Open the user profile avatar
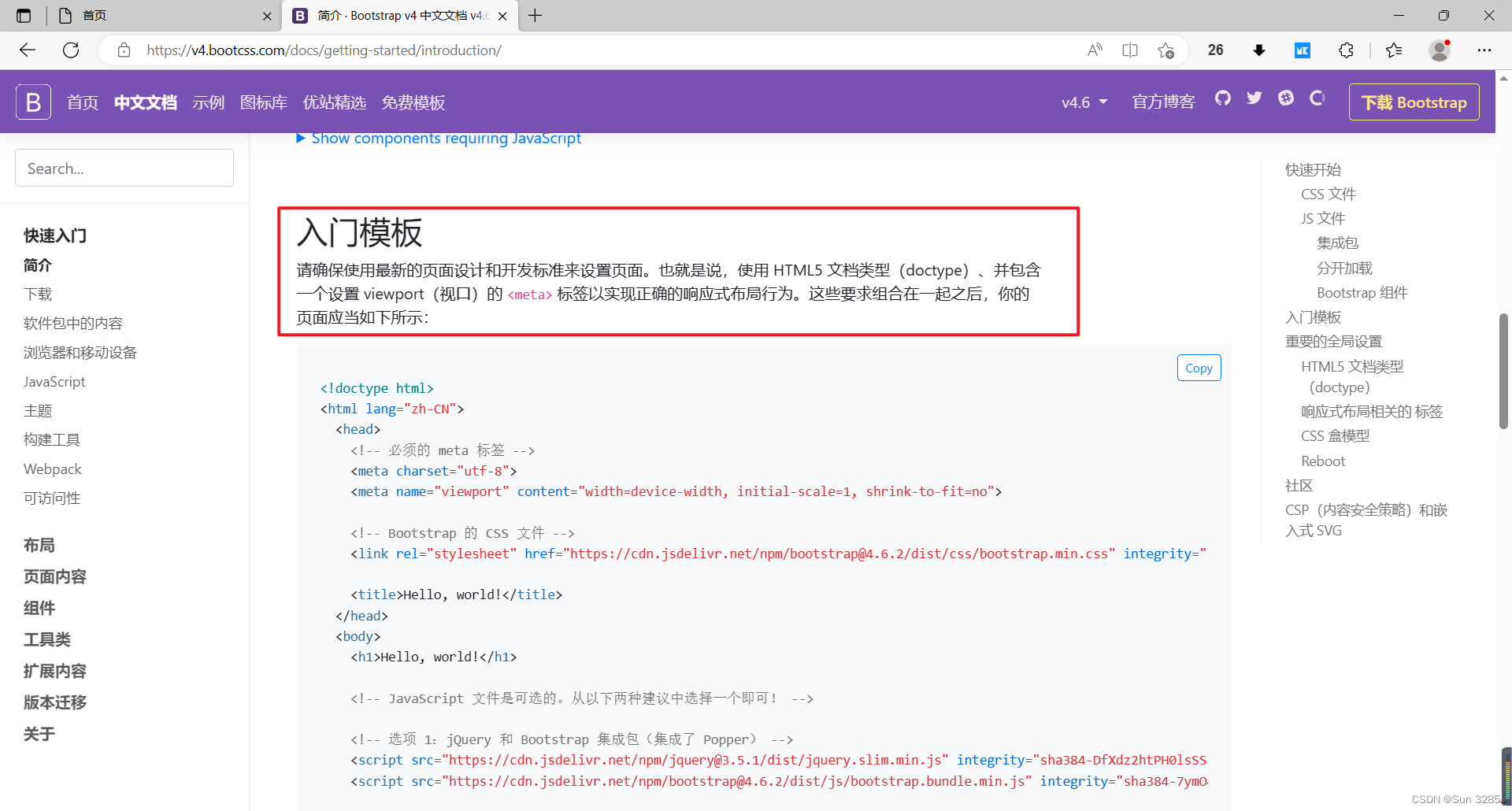The image size is (1512, 811). 1440,50
